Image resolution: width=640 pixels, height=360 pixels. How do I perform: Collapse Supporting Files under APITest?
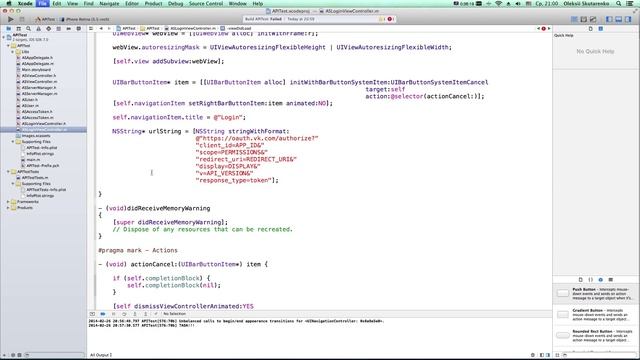pos(13,142)
